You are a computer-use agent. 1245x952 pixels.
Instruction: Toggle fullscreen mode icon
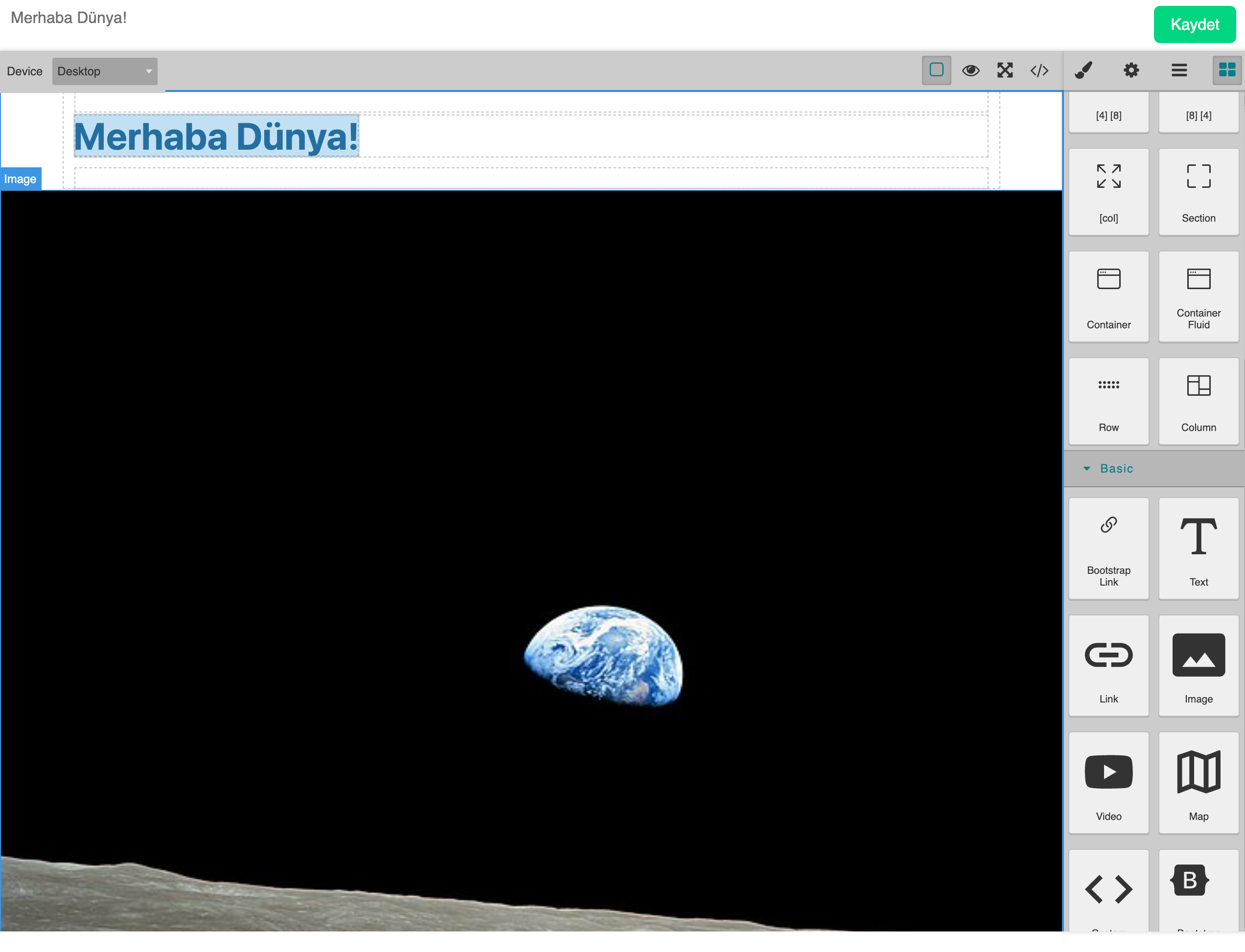[1005, 70]
